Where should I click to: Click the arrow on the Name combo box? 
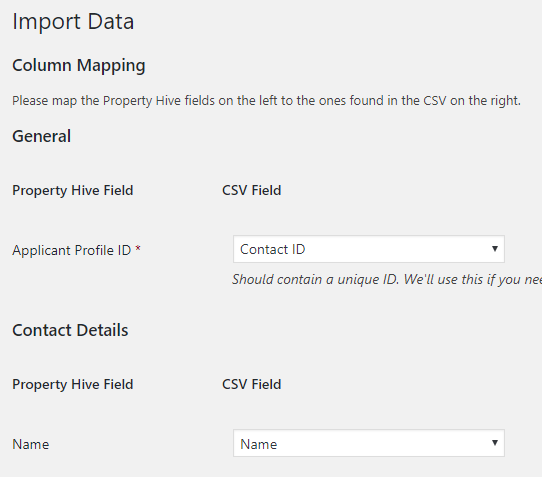point(495,443)
